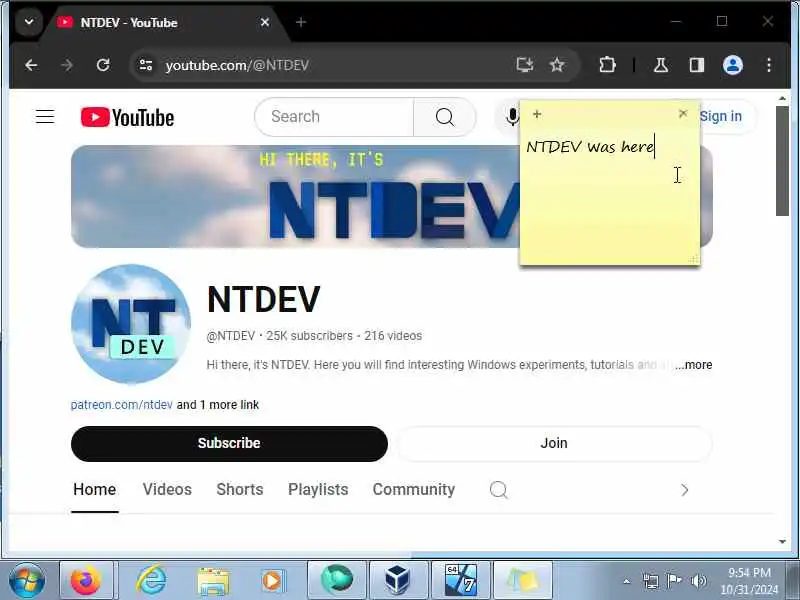Open Chrome three-dot menu

click(x=769, y=65)
